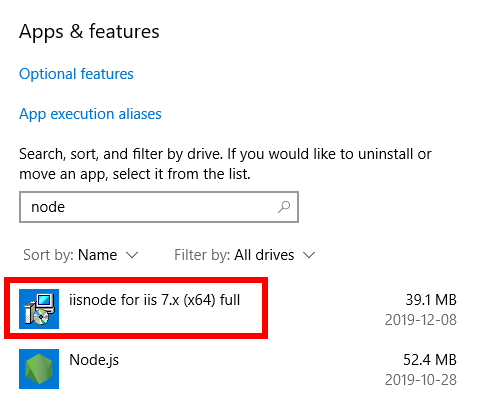Click the 52.4 MB size value
The height and width of the screenshot is (406, 482).
[430, 360]
